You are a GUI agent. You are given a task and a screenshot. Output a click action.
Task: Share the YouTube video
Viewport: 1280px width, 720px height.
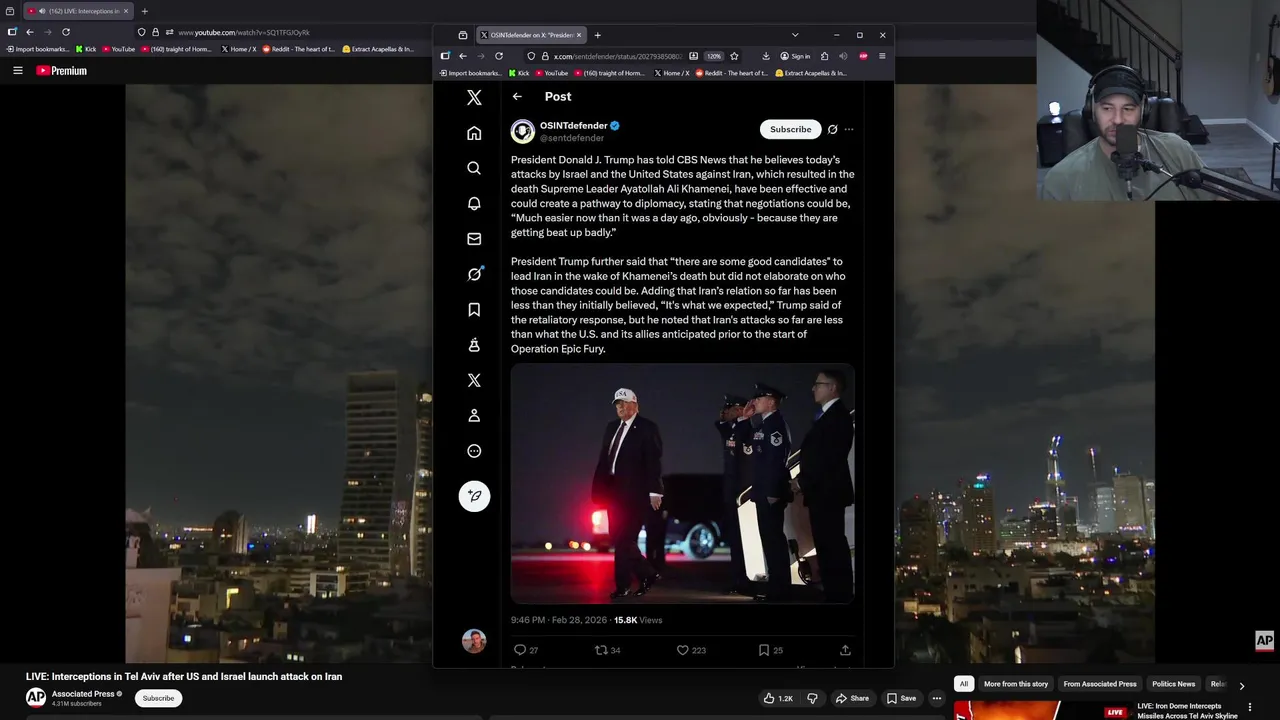(853, 698)
